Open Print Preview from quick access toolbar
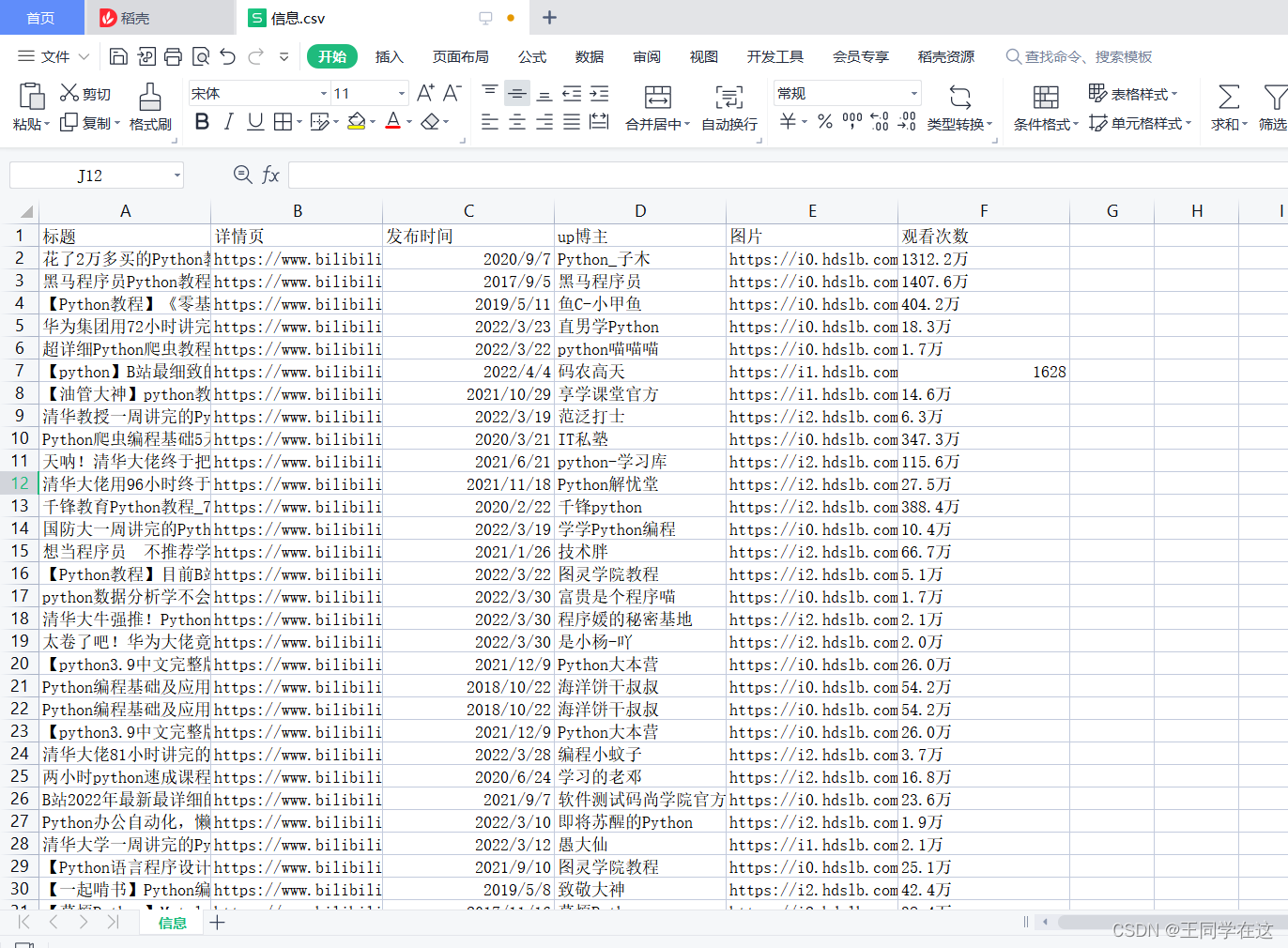 (x=200, y=56)
